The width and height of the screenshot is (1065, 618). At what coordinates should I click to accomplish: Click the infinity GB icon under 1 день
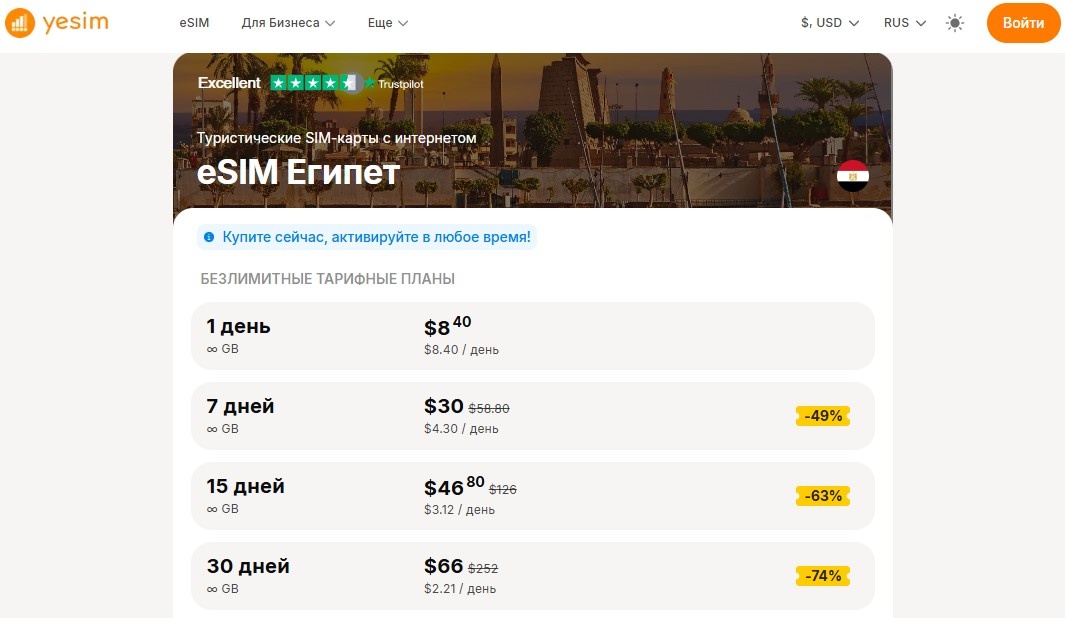pyautogui.click(x=210, y=348)
